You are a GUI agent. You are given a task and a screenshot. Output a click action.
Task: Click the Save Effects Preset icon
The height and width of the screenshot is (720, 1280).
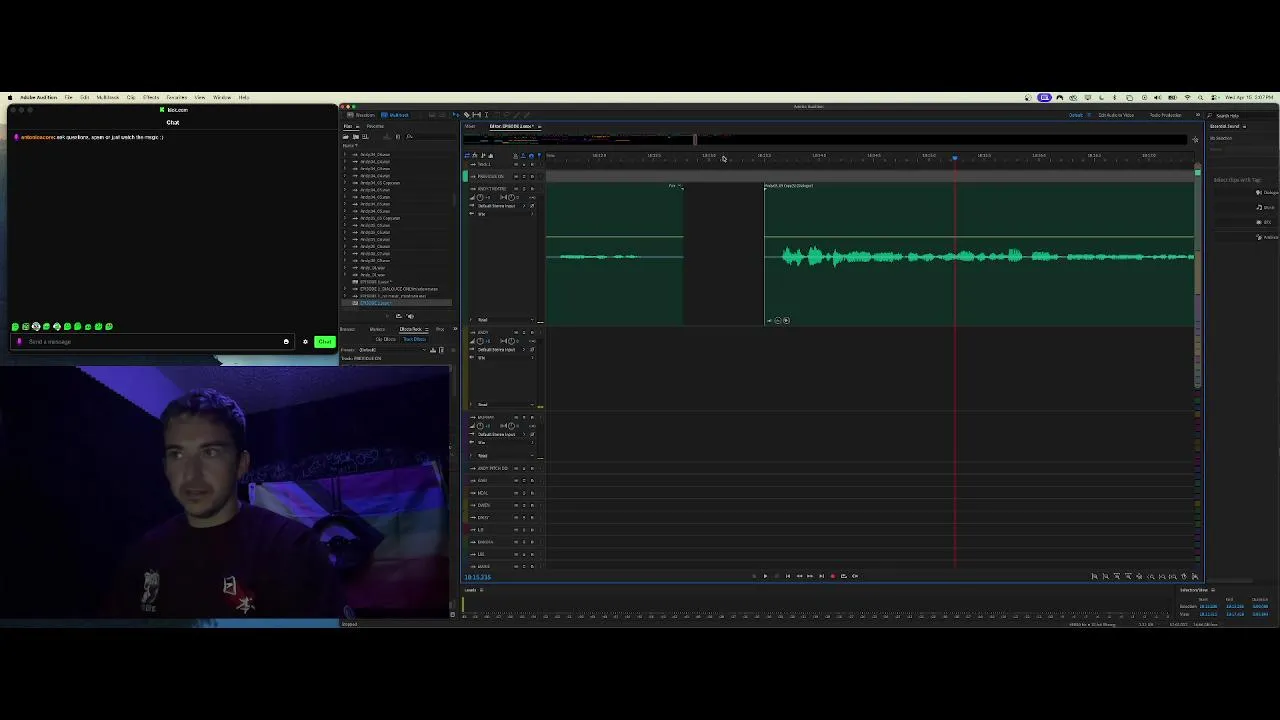pyautogui.click(x=433, y=350)
